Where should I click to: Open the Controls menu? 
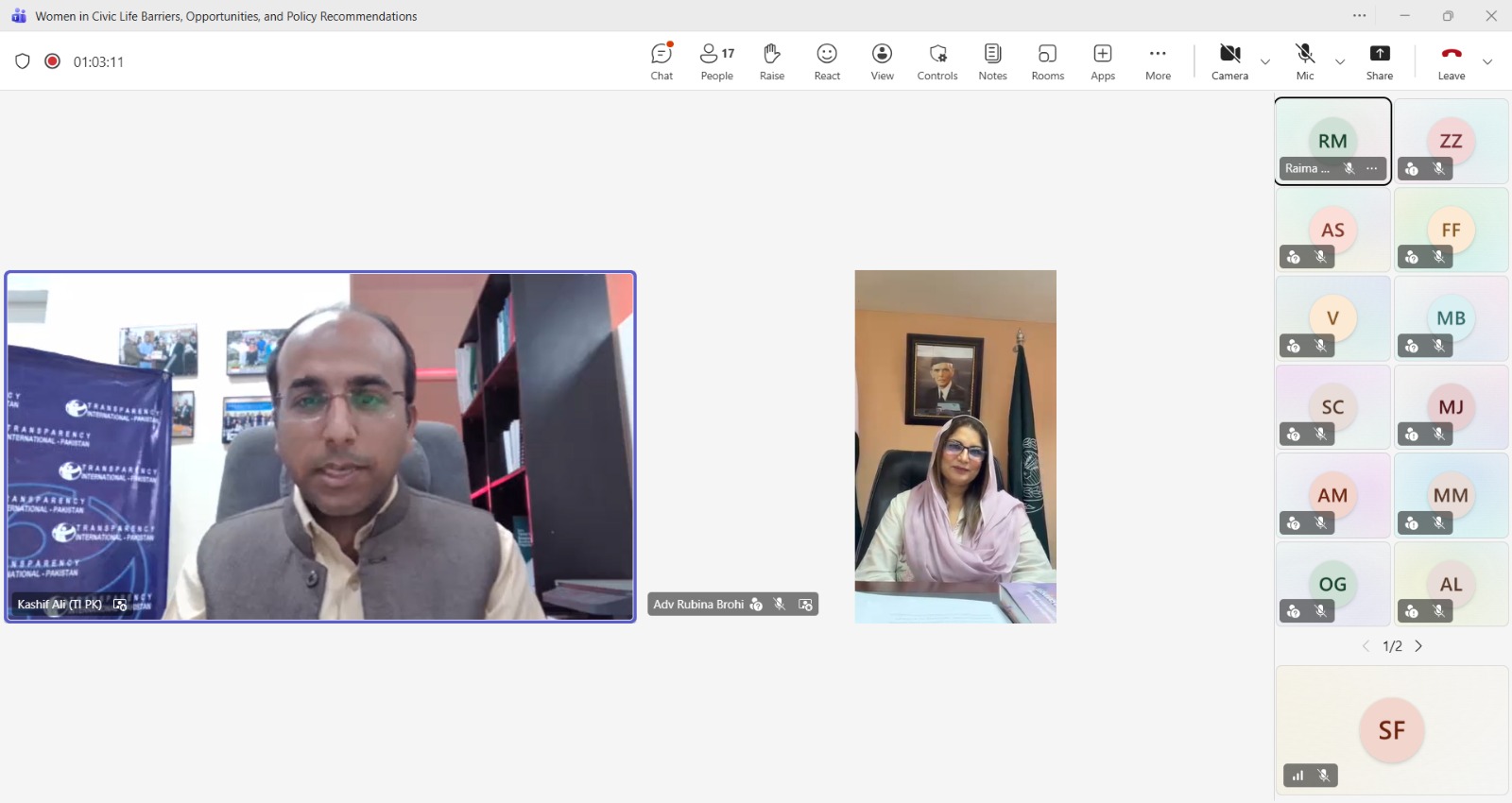tap(937, 61)
